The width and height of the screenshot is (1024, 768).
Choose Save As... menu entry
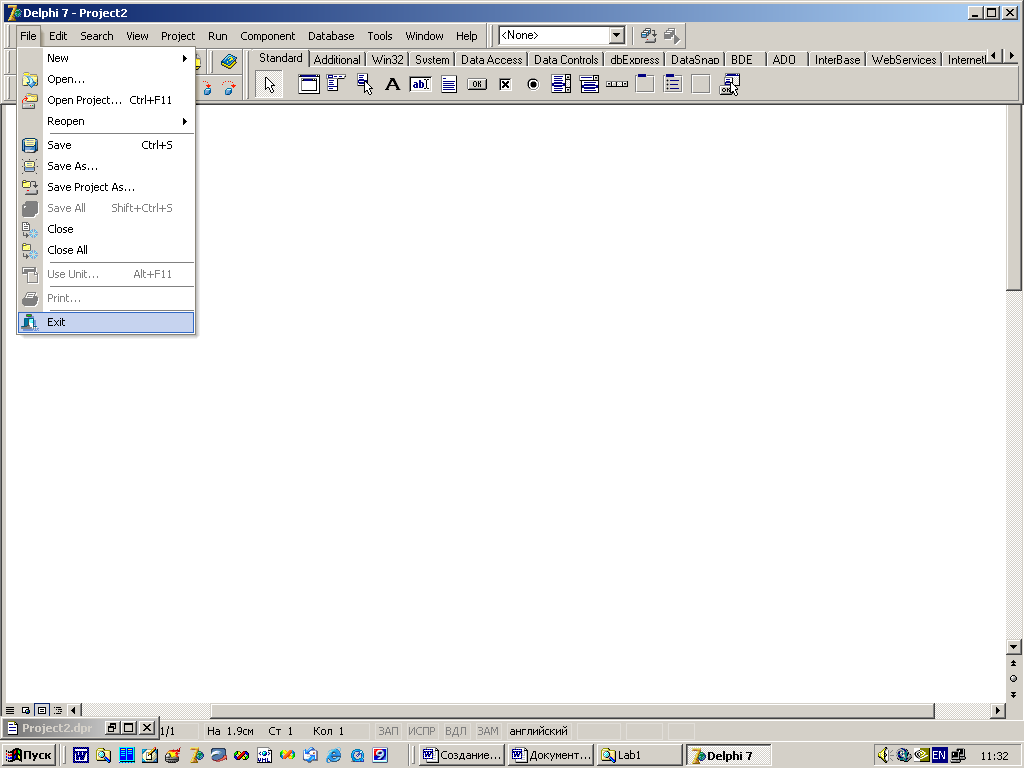(x=106, y=166)
